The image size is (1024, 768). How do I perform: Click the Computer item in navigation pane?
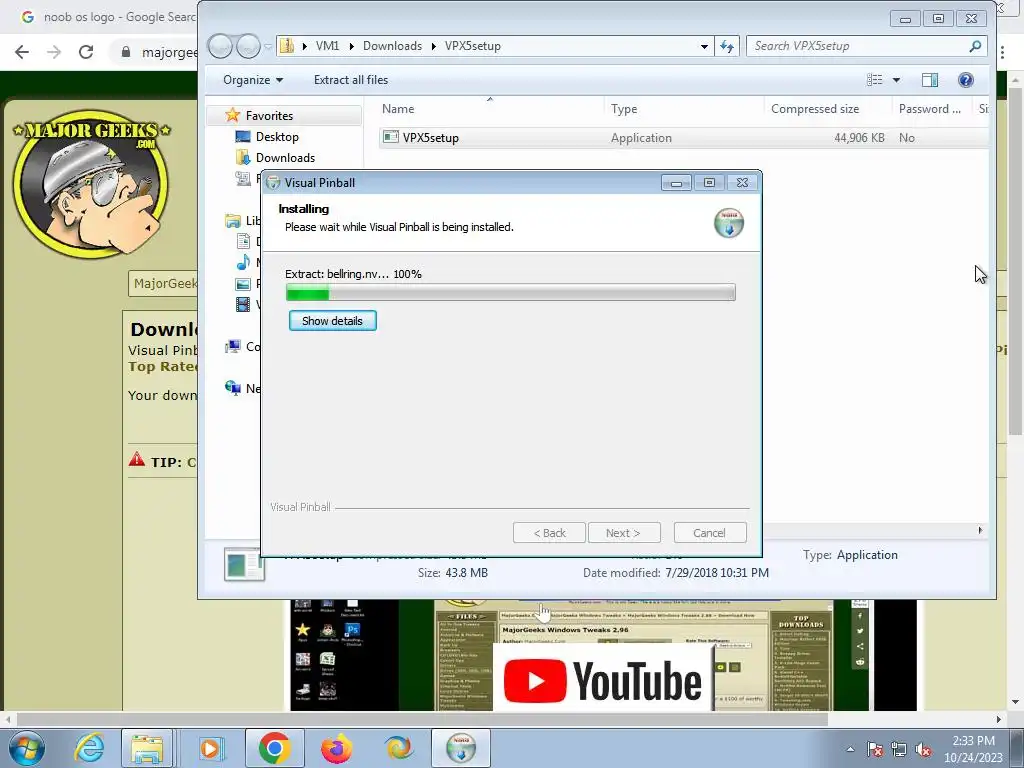pyautogui.click(x=242, y=347)
